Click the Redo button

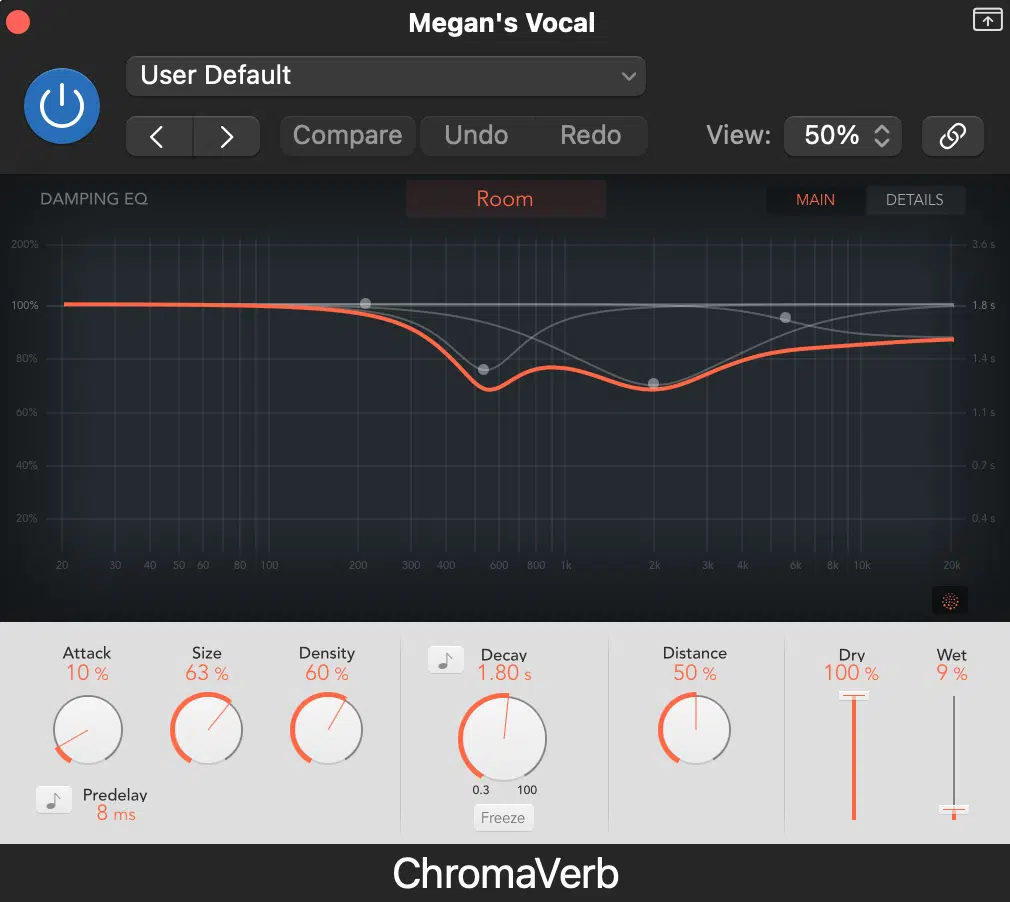[590, 136]
